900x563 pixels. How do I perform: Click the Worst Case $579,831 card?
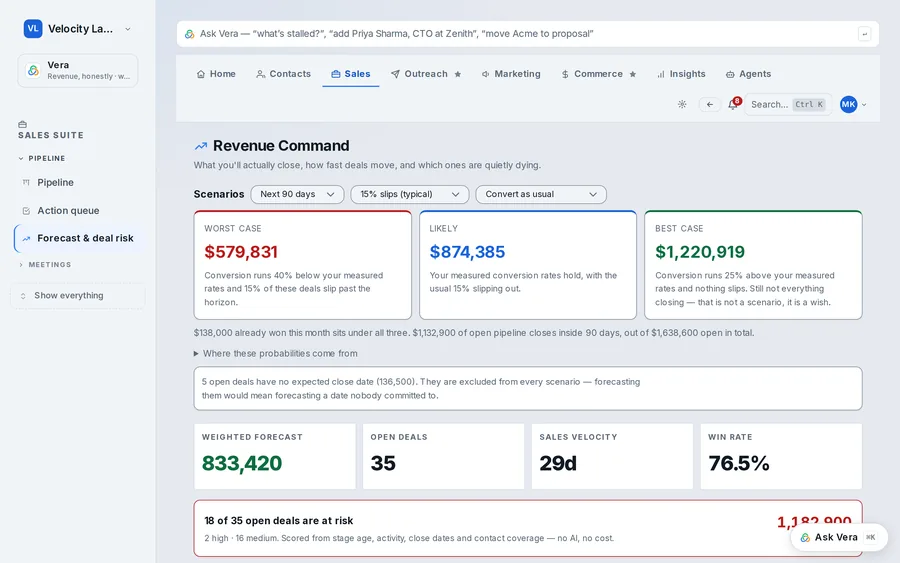pyautogui.click(x=302, y=265)
